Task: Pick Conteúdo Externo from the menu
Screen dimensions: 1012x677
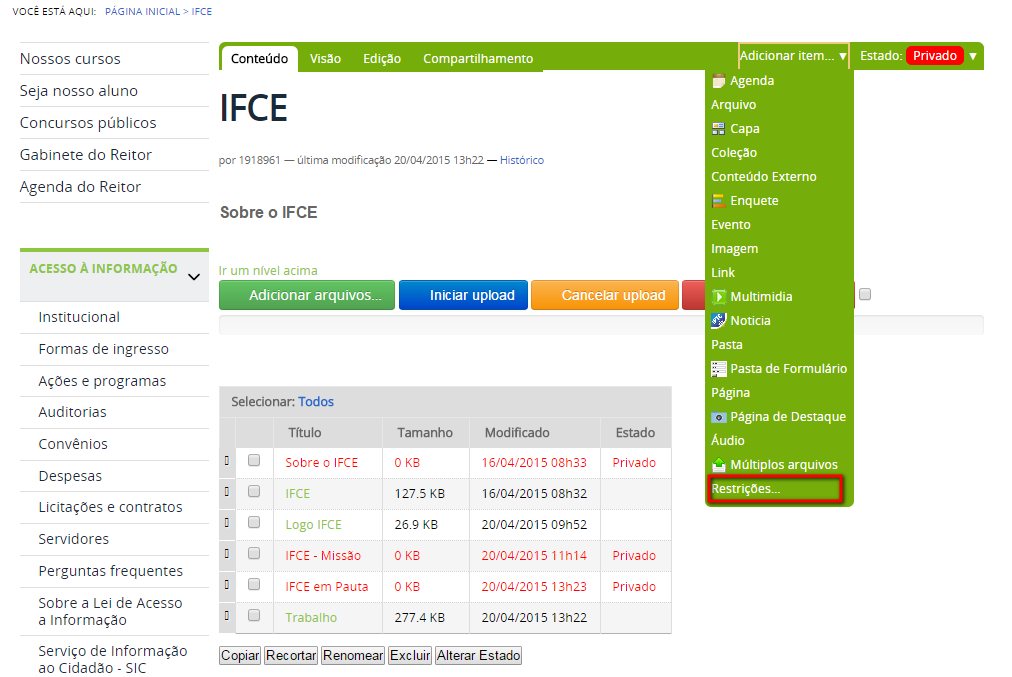Action: pyautogui.click(x=764, y=177)
